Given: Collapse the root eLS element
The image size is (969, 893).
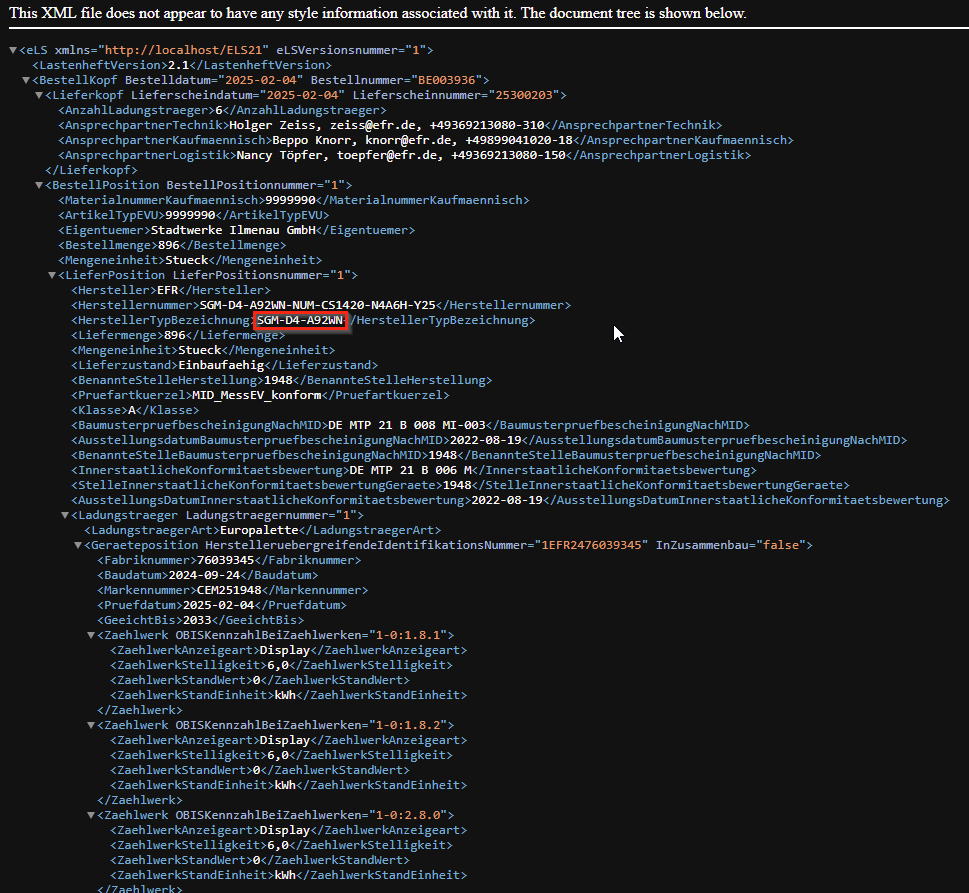Looking at the screenshot, I should 12,50.
